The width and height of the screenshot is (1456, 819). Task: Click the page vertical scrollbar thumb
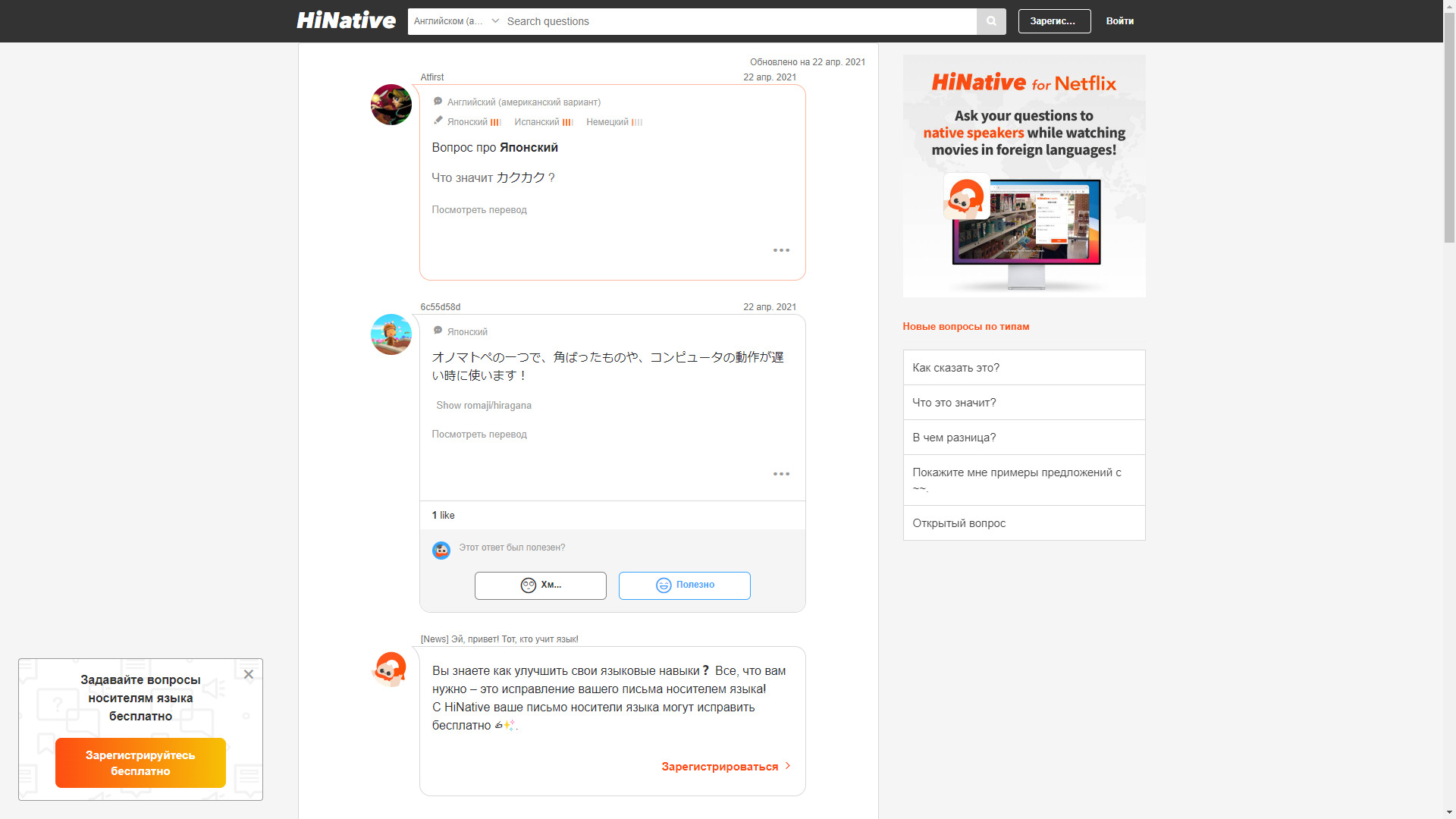tap(1449, 129)
